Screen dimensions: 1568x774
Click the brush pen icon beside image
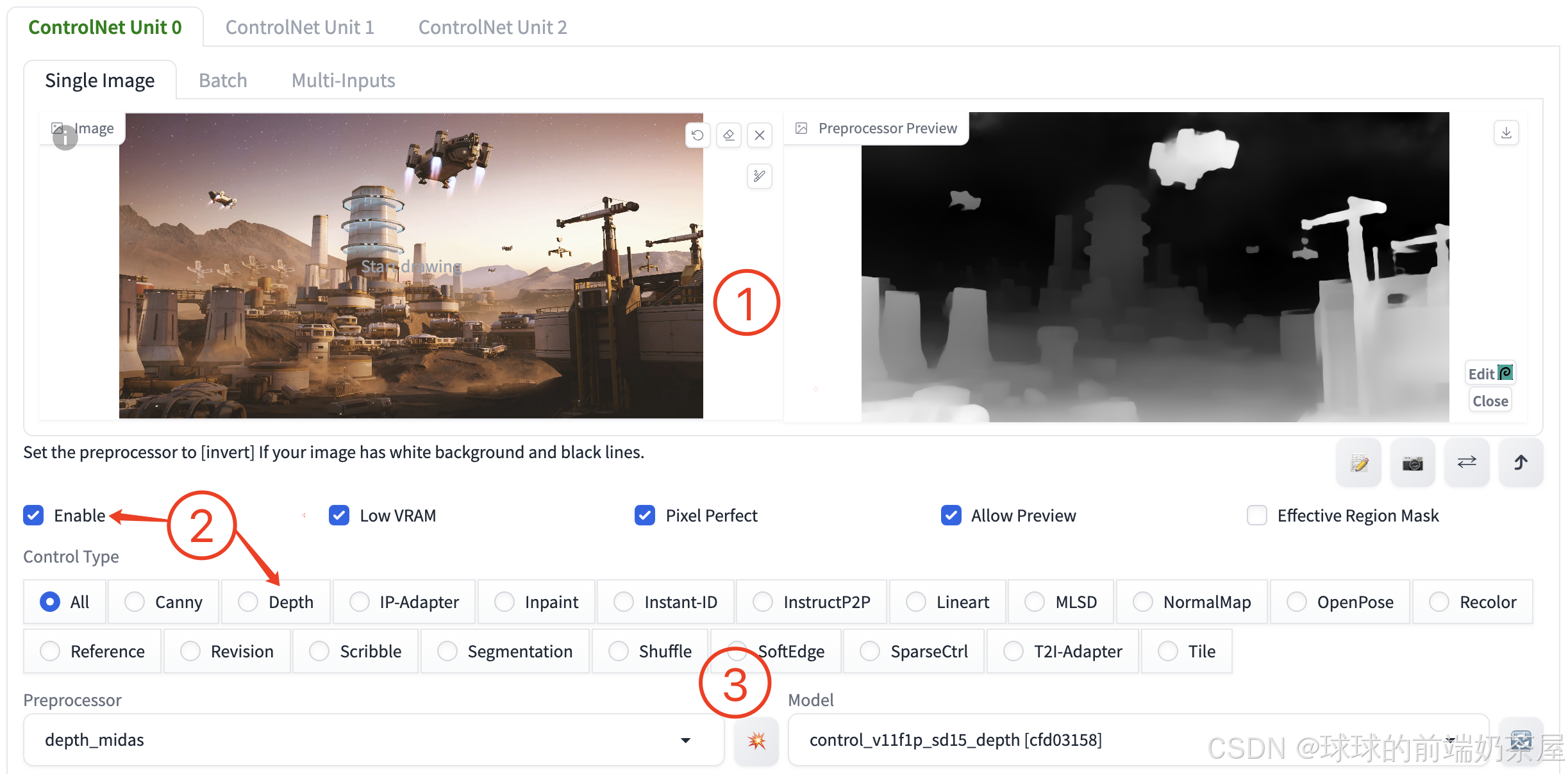760,176
